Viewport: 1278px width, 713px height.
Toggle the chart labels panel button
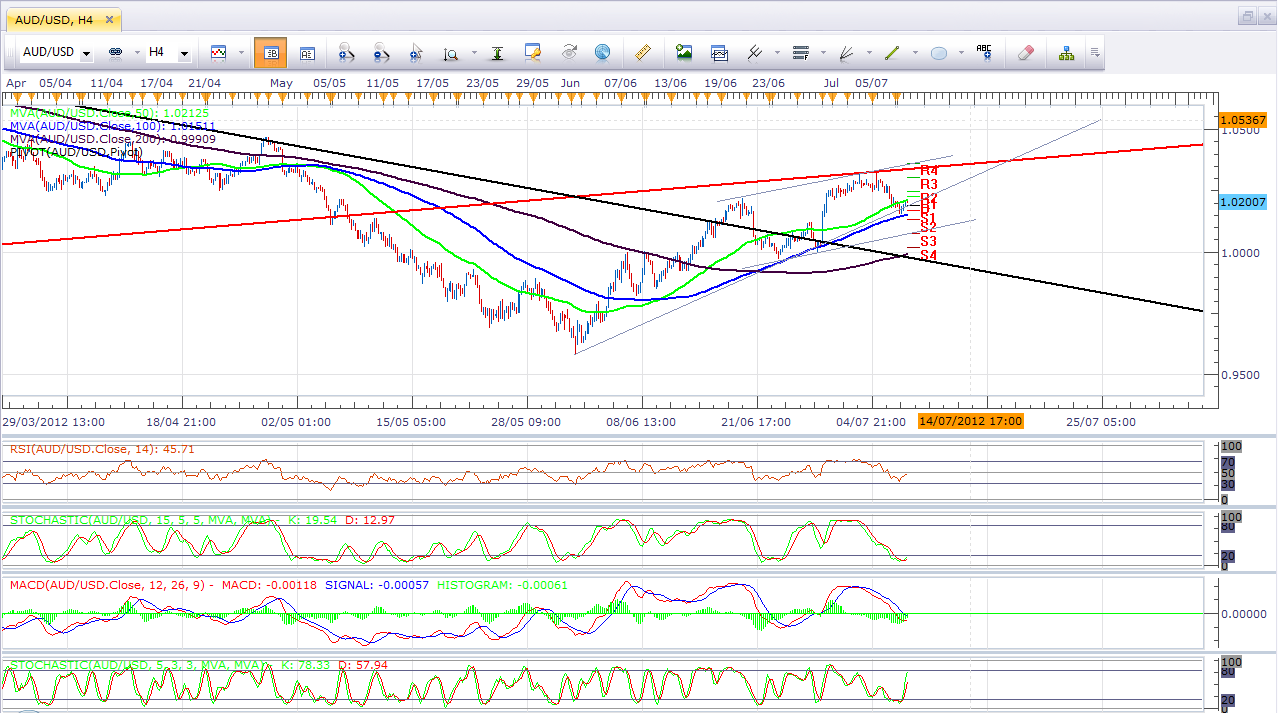point(307,52)
